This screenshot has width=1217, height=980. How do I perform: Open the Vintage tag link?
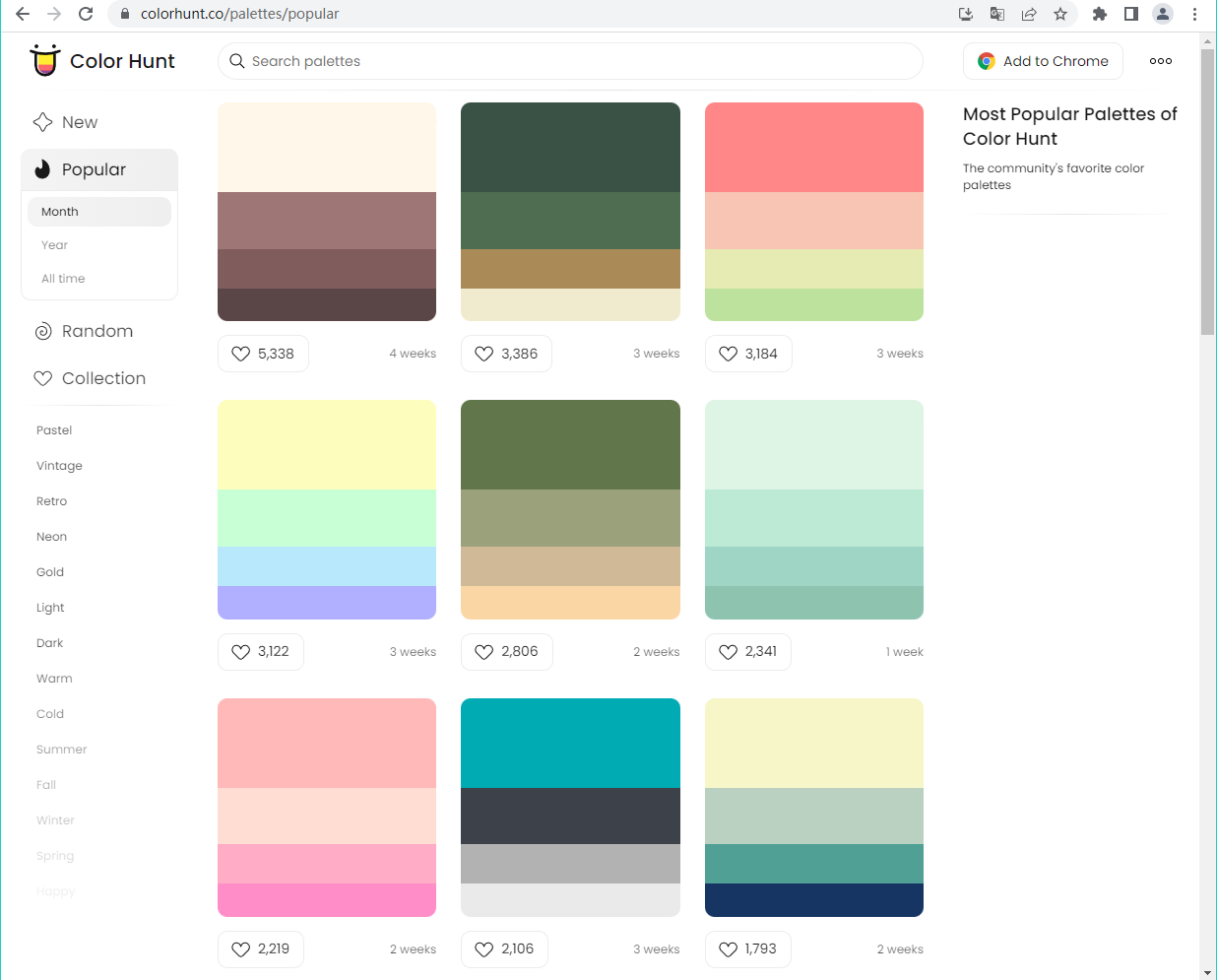click(x=59, y=466)
